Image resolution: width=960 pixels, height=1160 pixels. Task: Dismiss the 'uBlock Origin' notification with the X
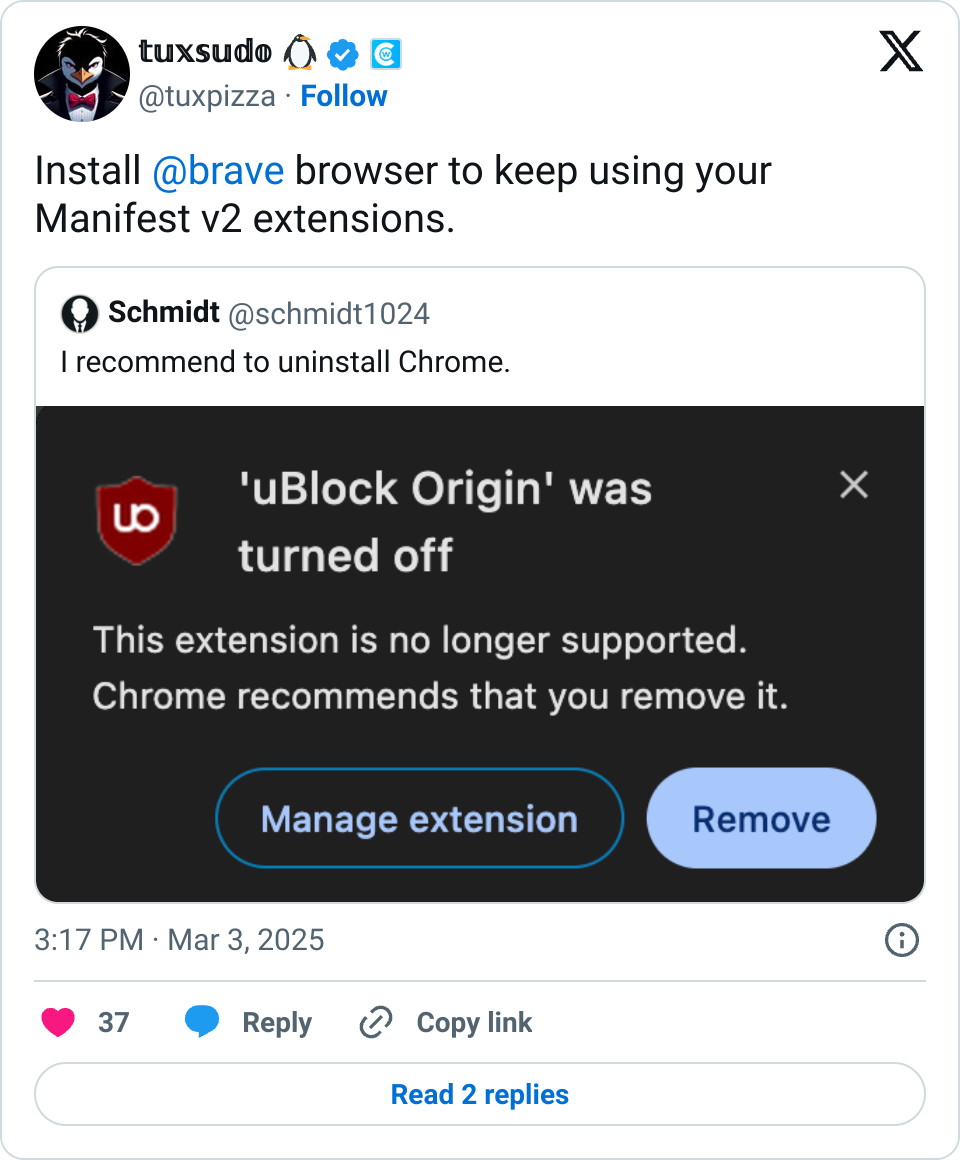click(854, 485)
